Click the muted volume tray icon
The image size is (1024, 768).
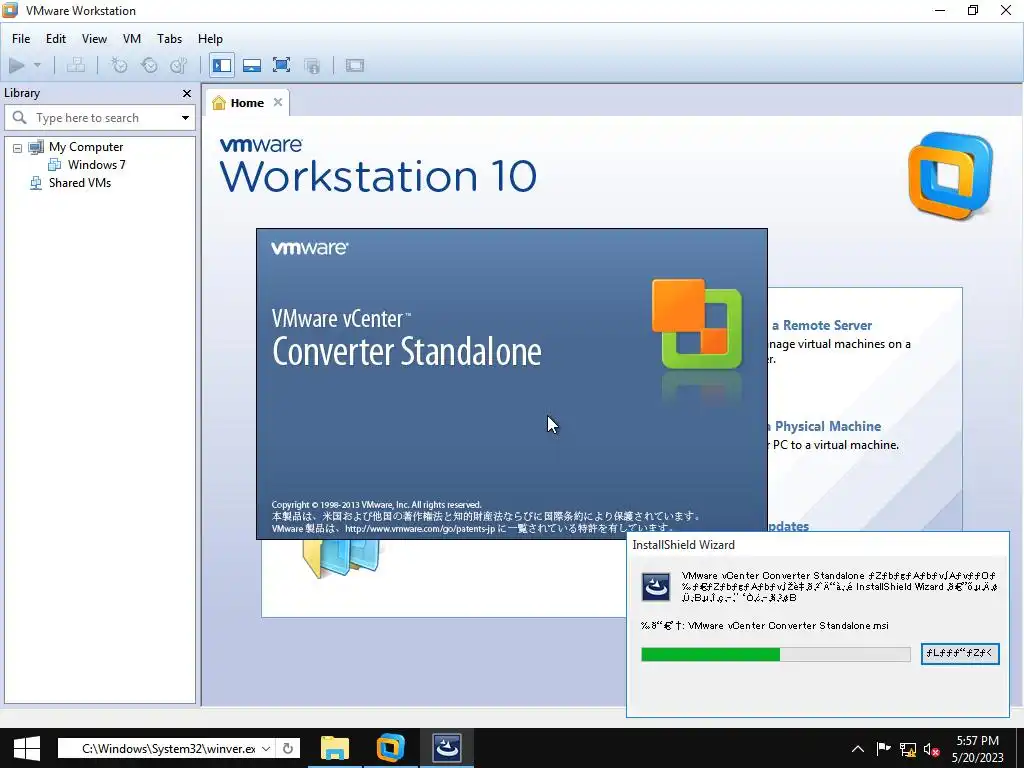[x=931, y=749]
